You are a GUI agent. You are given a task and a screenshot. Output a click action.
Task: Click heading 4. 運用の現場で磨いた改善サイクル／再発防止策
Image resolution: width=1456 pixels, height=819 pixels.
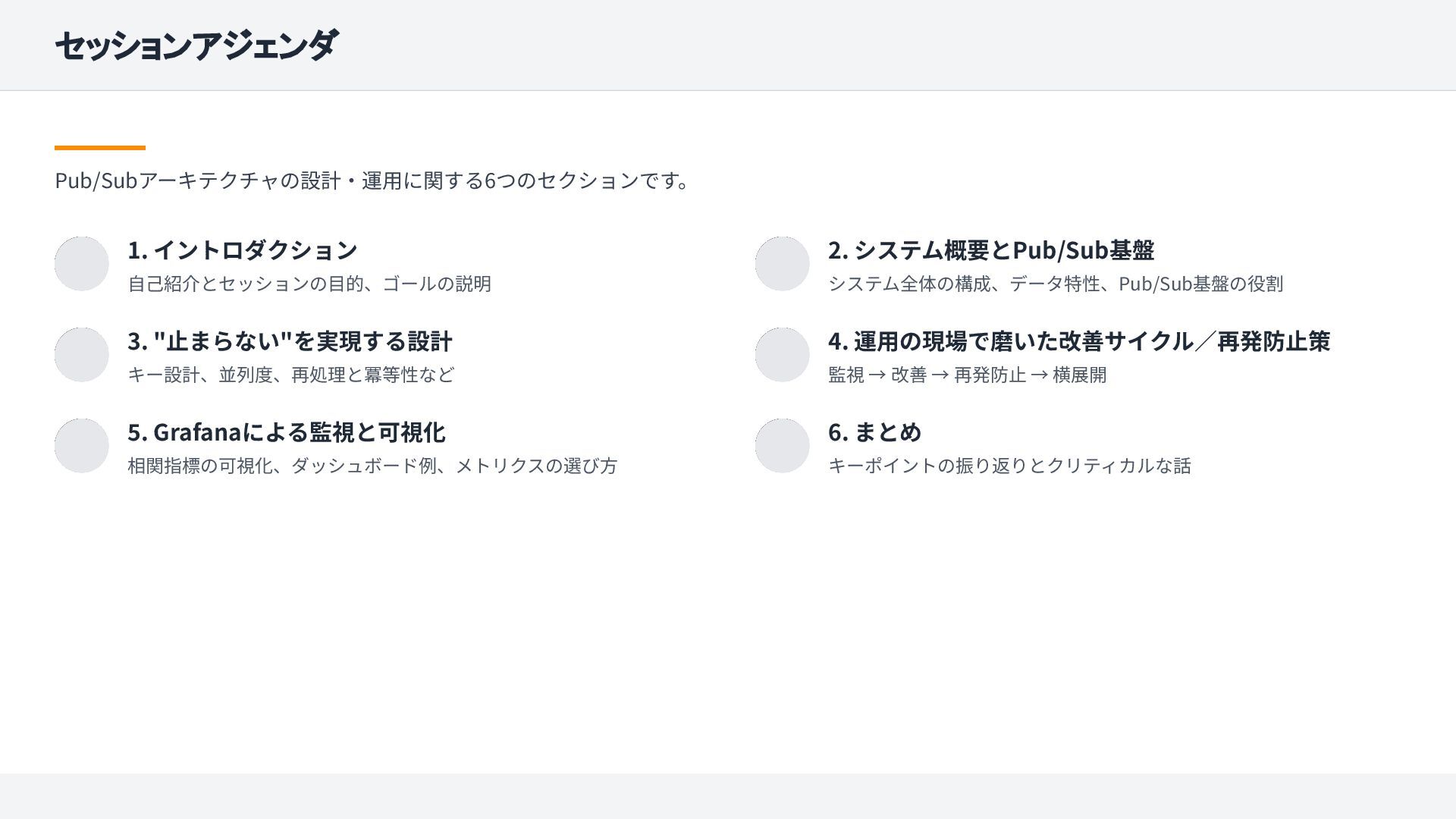point(1079,340)
